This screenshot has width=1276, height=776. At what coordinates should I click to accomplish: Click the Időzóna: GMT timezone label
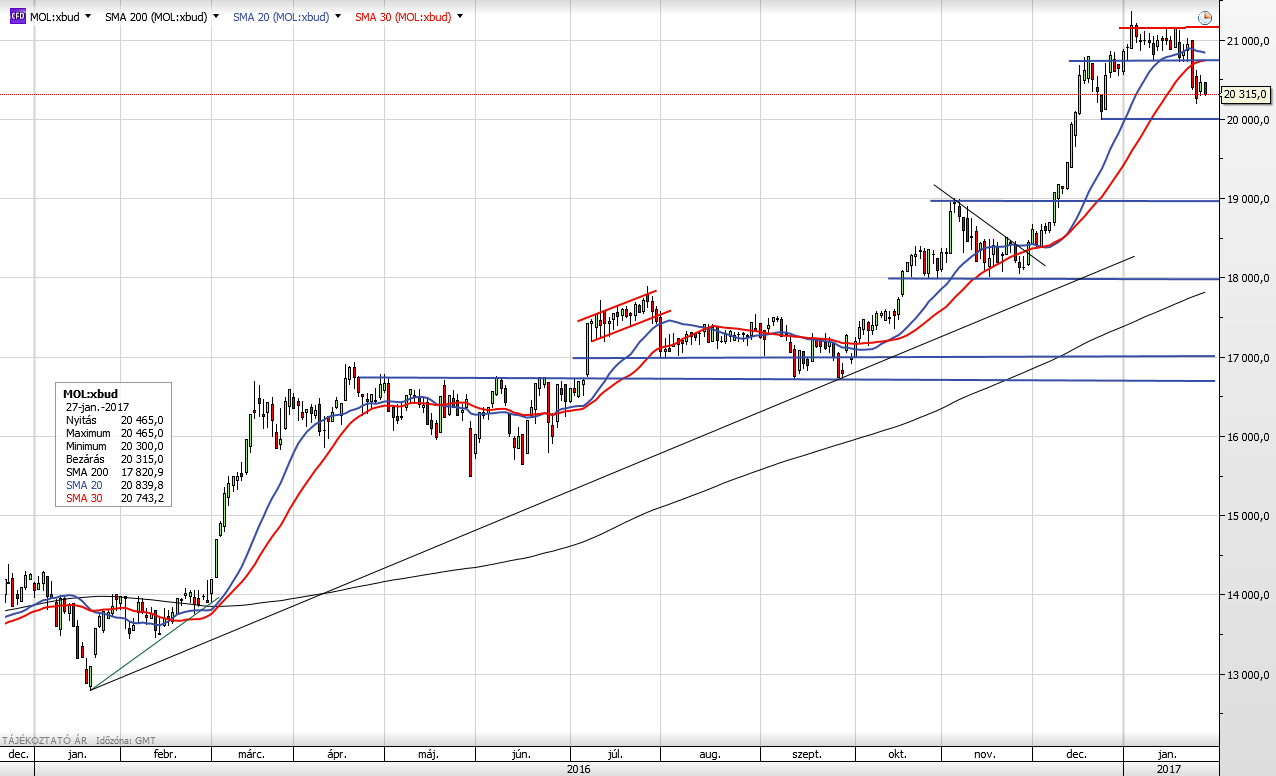pos(126,741)
